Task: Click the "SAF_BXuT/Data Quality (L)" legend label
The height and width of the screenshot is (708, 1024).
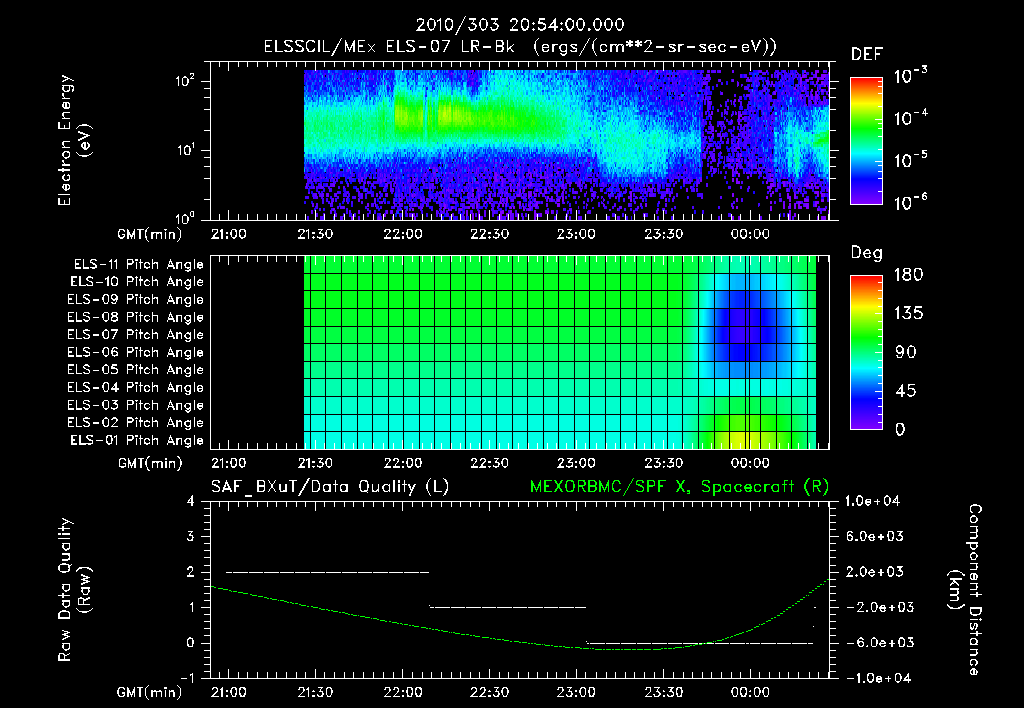Action: point(330,487)
